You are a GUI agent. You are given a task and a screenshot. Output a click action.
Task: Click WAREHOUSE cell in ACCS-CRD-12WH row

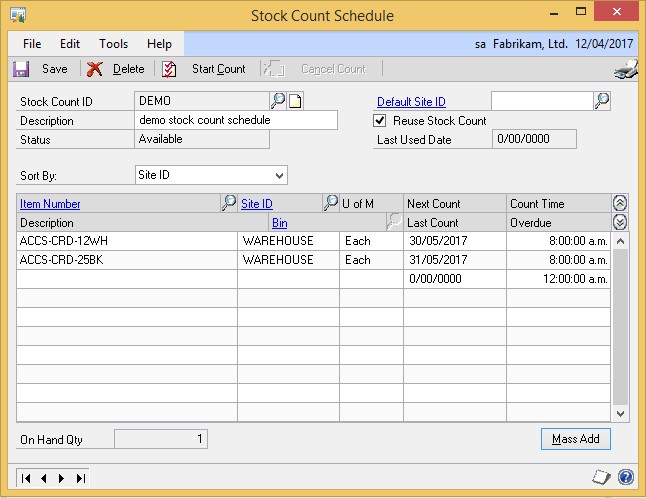pyautogui.click(x=288, y=241)
